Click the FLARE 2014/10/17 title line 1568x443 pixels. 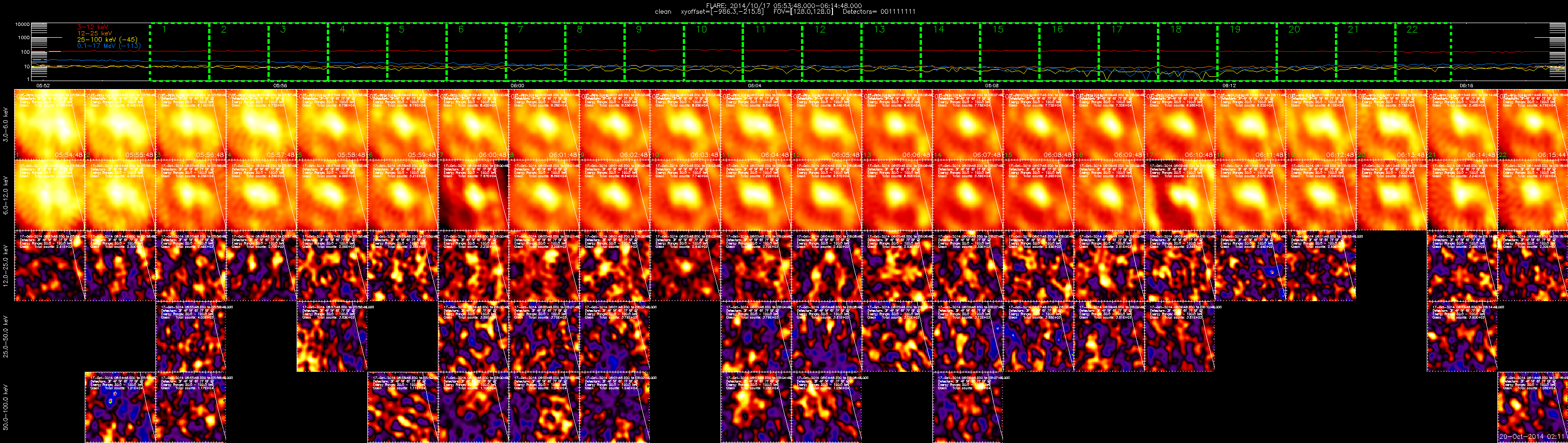pyautogui.click(x=784, y=6)
